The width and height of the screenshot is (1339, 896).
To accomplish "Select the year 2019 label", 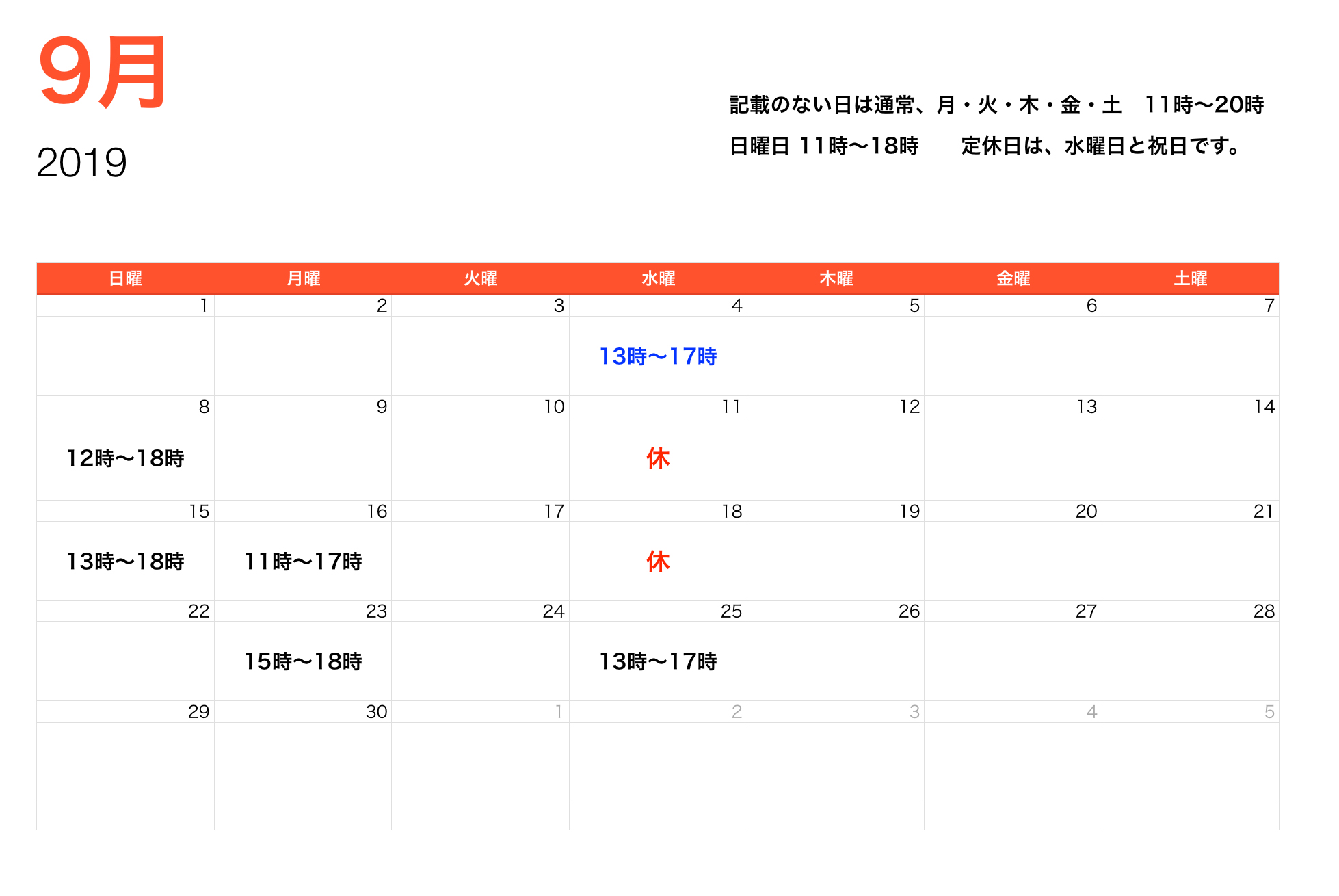I will pyautogui.click(x=82, y=162).
